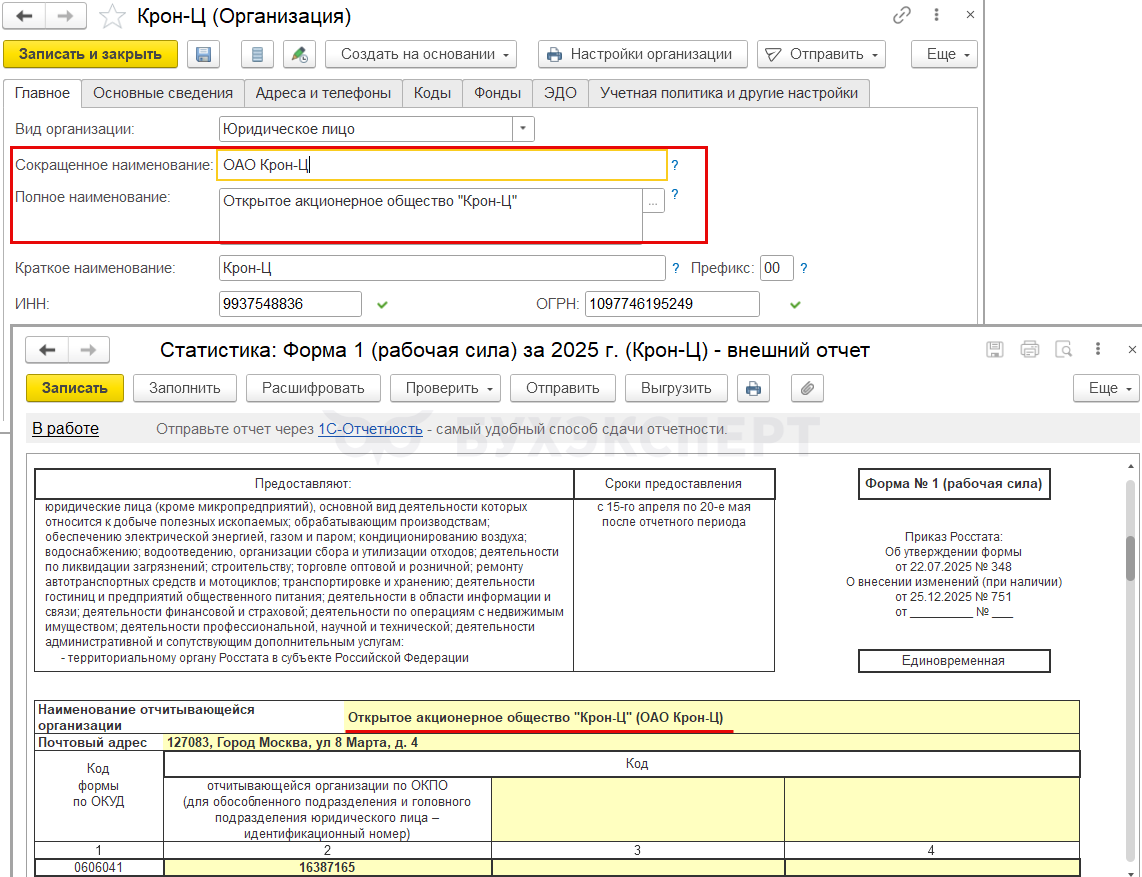Click into the ИНН input field

pos(289,304)
